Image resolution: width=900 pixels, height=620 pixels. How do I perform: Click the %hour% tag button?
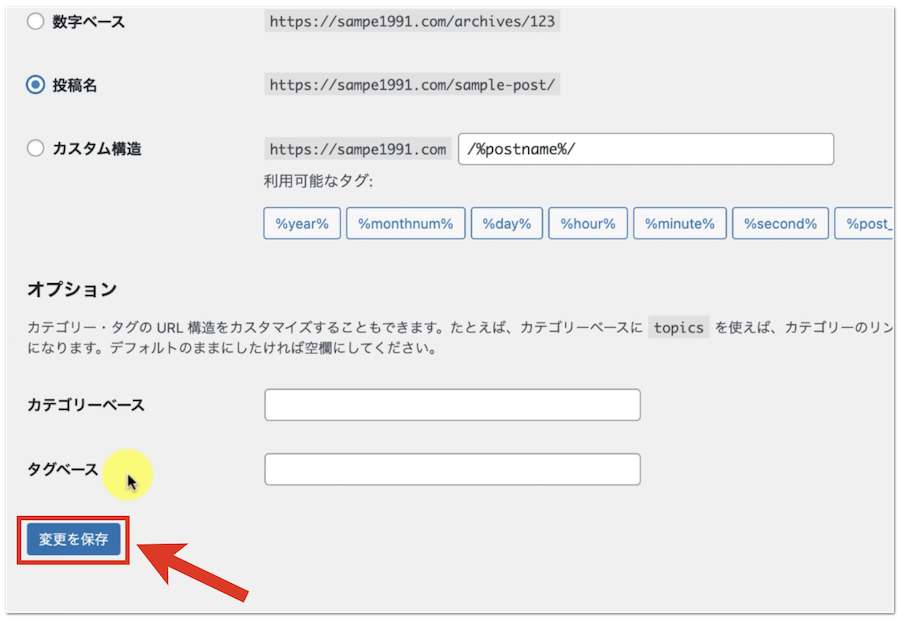(x=588, y=224)
